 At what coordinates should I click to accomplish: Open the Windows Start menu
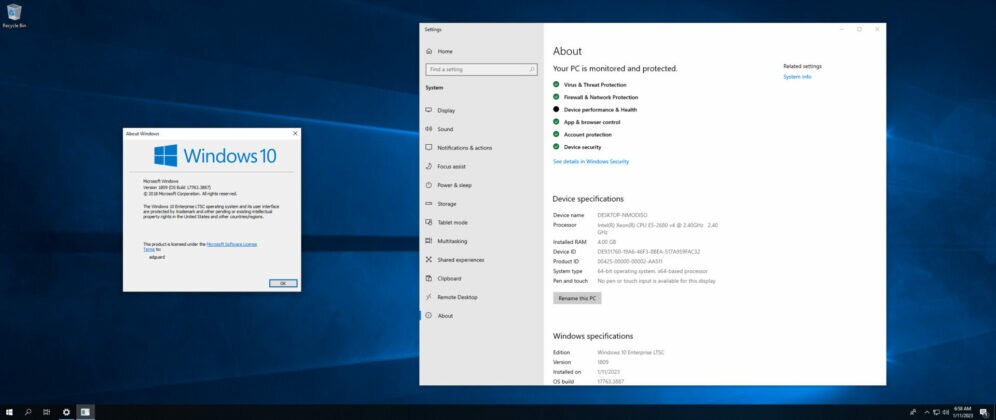tap(9, 412)
